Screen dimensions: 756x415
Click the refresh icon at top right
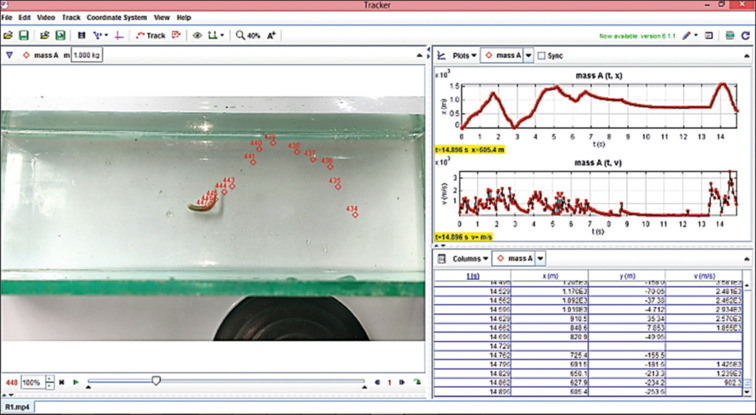click(745, 35)
